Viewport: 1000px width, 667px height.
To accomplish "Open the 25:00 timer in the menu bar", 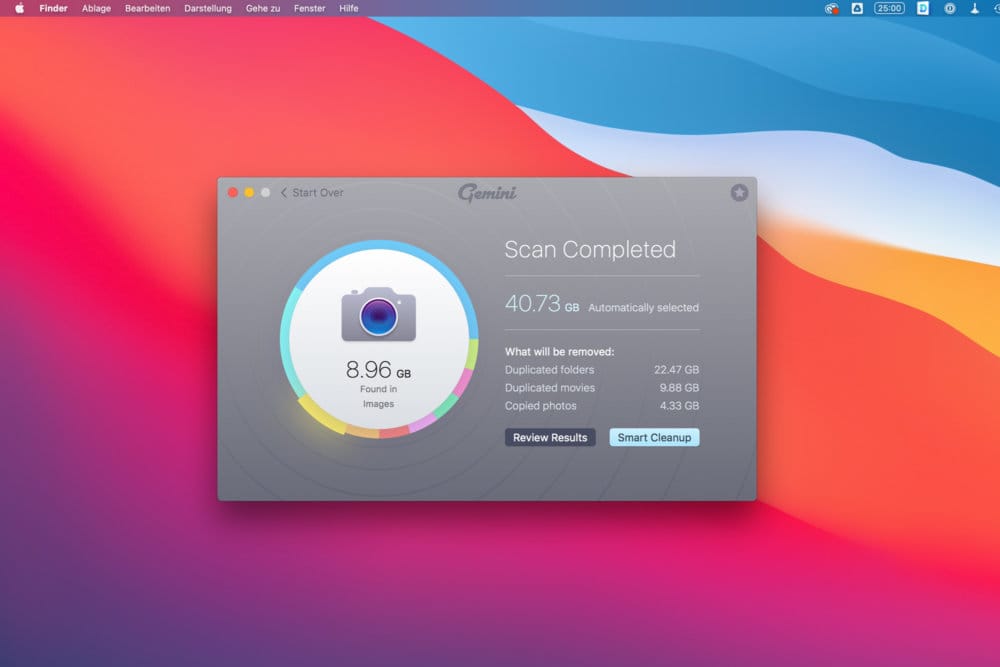I will (889, 8).
